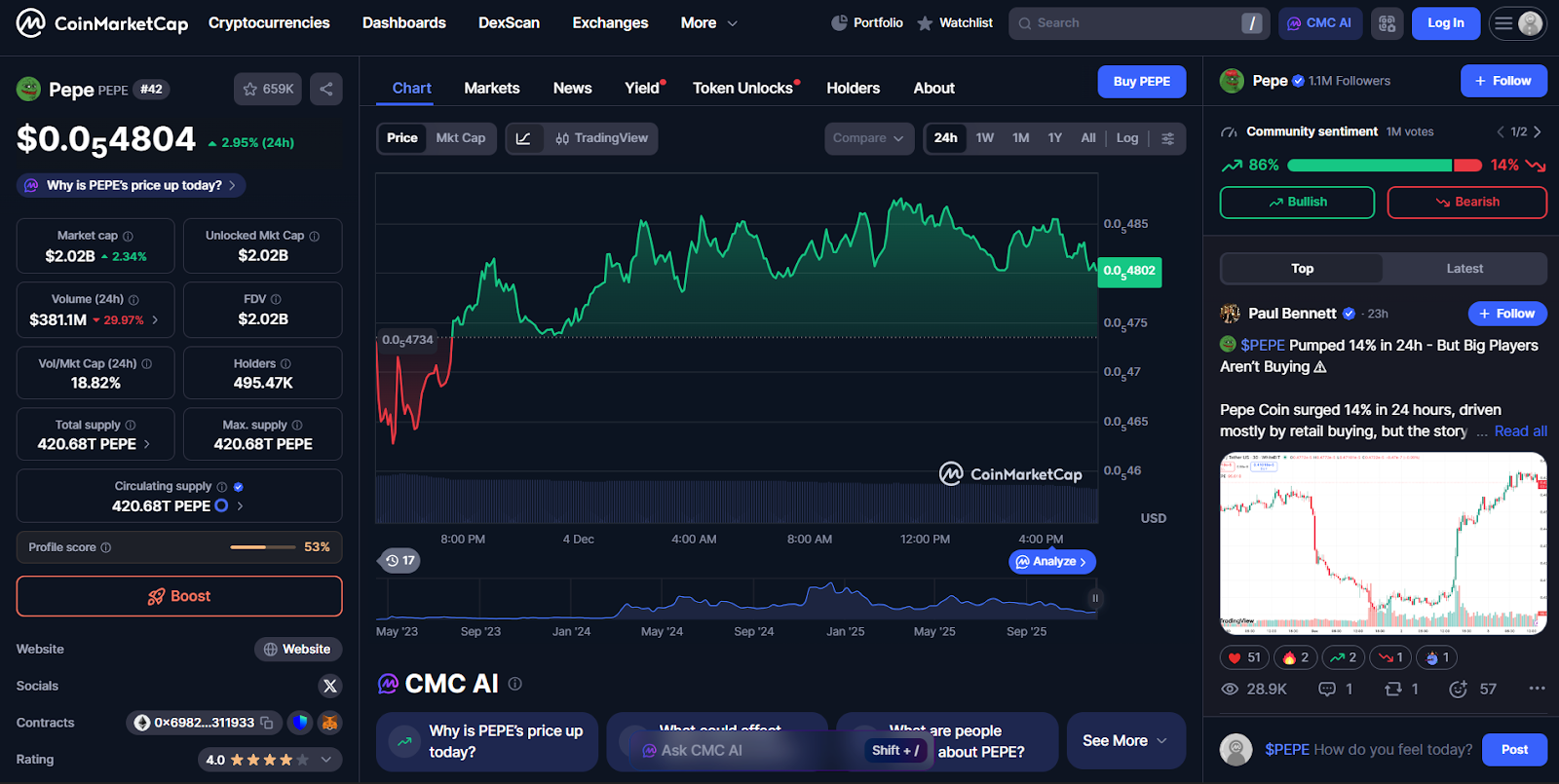Expand the More menu in the top navigation

pyautogui.click(x=708, y=23)
